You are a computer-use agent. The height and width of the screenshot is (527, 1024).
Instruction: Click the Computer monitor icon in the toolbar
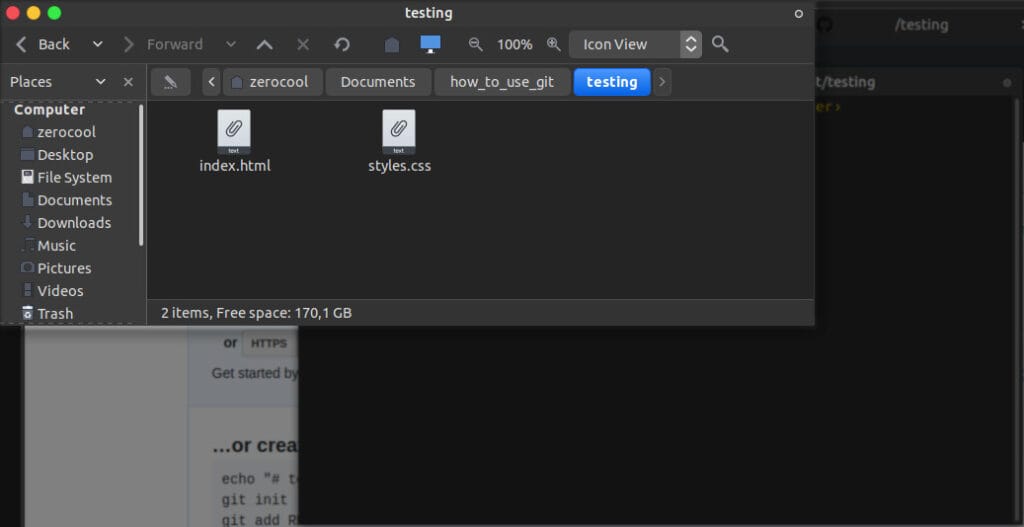tap(430, 44)
